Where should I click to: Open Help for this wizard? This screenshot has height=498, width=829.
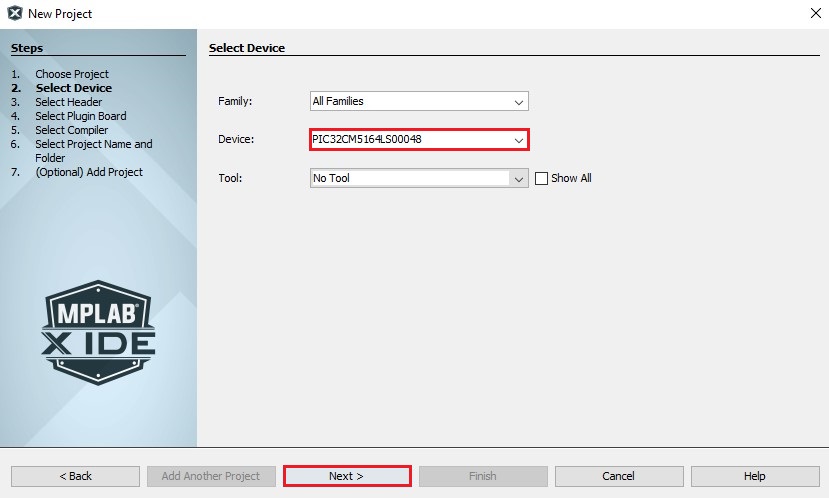tap(754, 476)
